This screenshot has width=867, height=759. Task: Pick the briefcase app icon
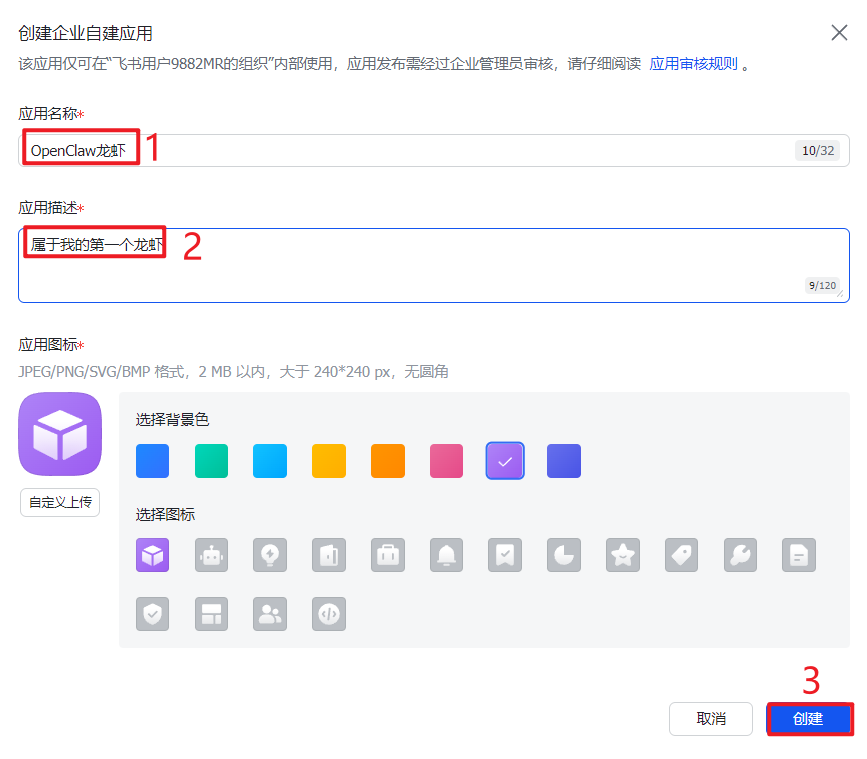coord(388,555)
